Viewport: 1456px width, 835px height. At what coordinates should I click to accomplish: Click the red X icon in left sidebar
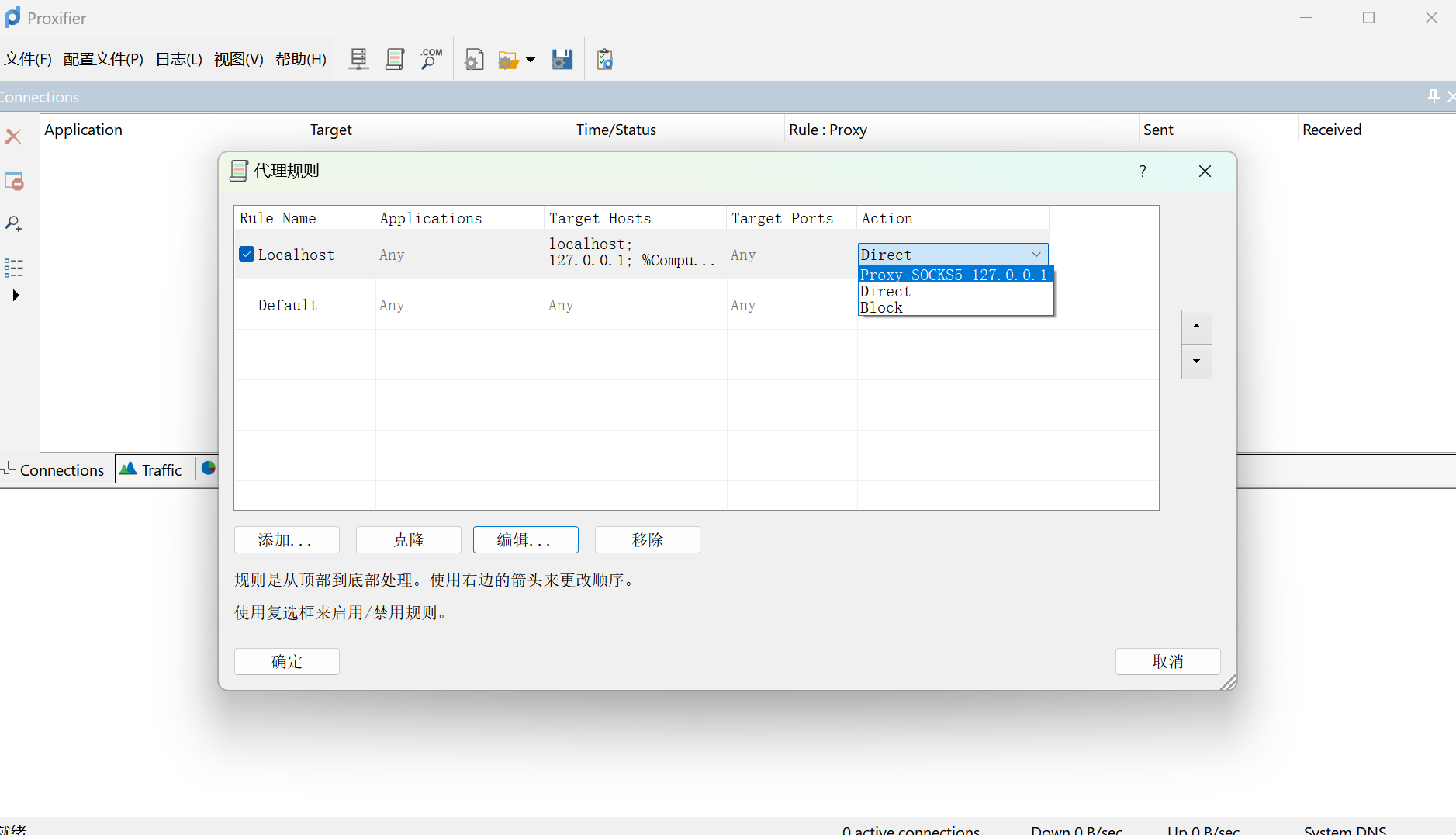click(13, 137)
